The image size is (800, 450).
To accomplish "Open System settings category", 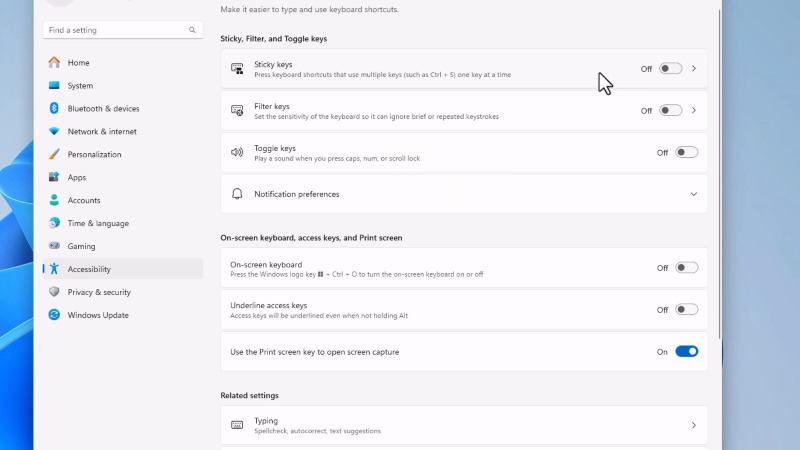I will pyautogui.click(x=122, y=85).
